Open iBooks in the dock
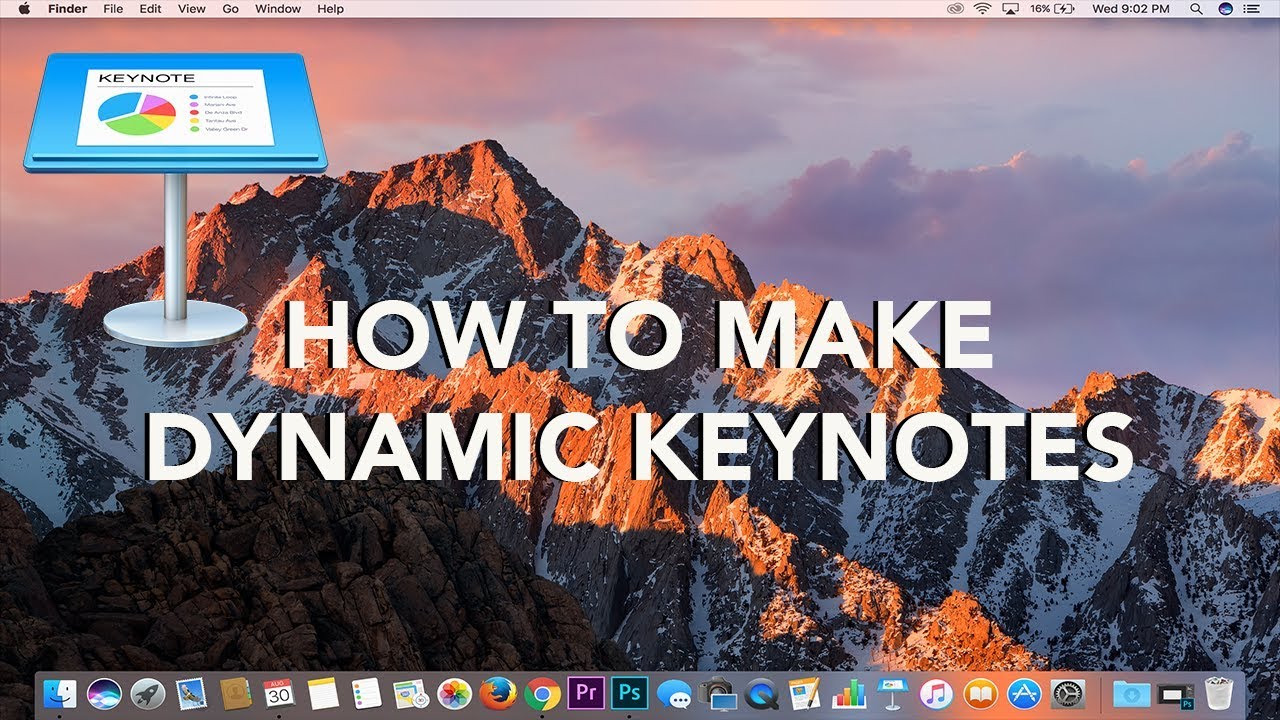This screenshot has width=1280, height=720. coord(980,693)
